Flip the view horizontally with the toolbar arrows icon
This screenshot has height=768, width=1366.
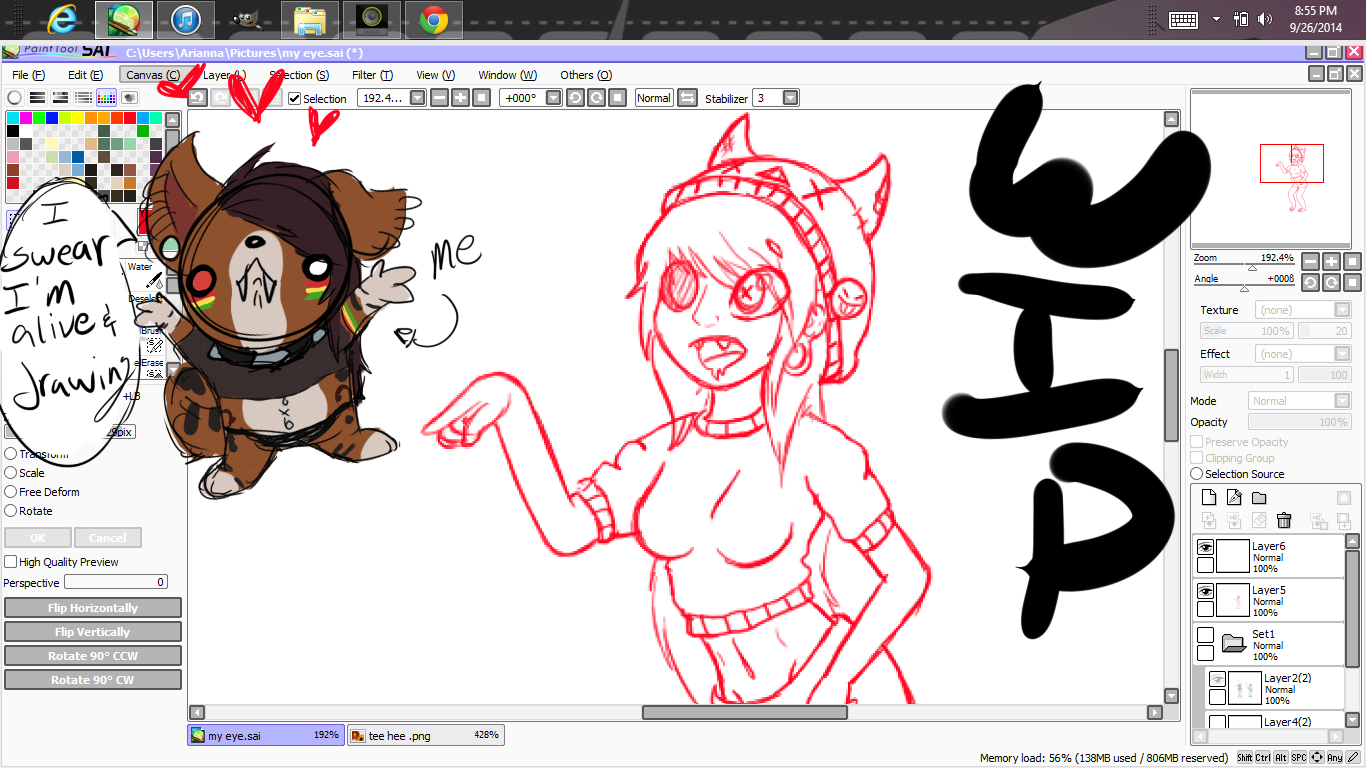(687, 97)
